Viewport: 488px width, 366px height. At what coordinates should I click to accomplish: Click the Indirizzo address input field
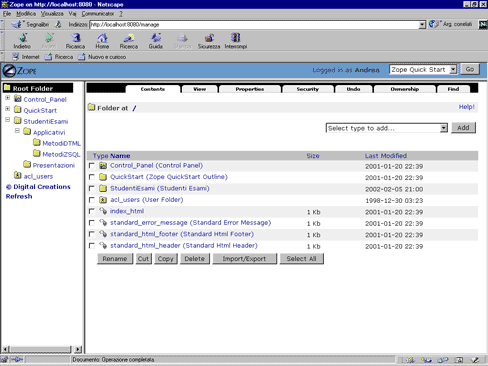[x=254, y=24]
